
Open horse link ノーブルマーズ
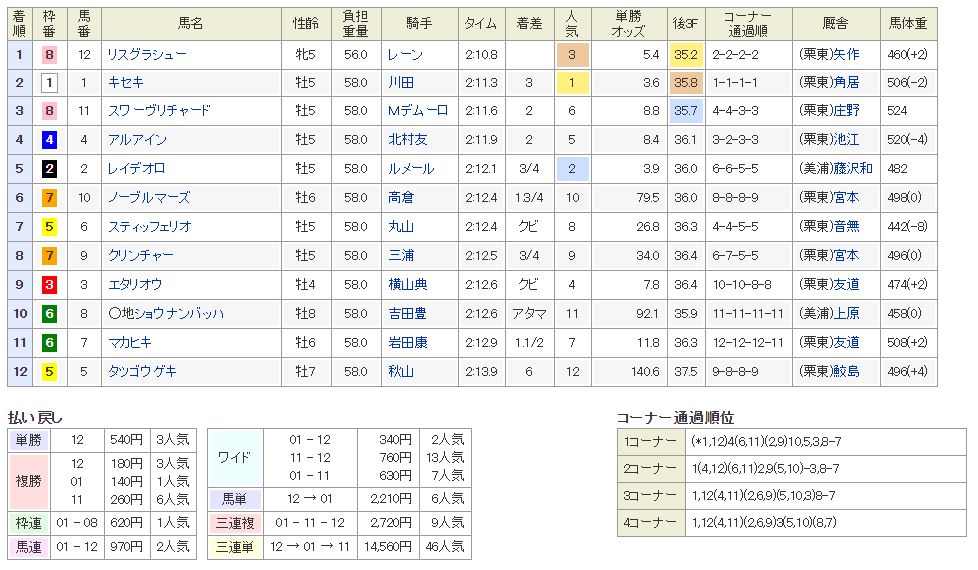(148, 198)
